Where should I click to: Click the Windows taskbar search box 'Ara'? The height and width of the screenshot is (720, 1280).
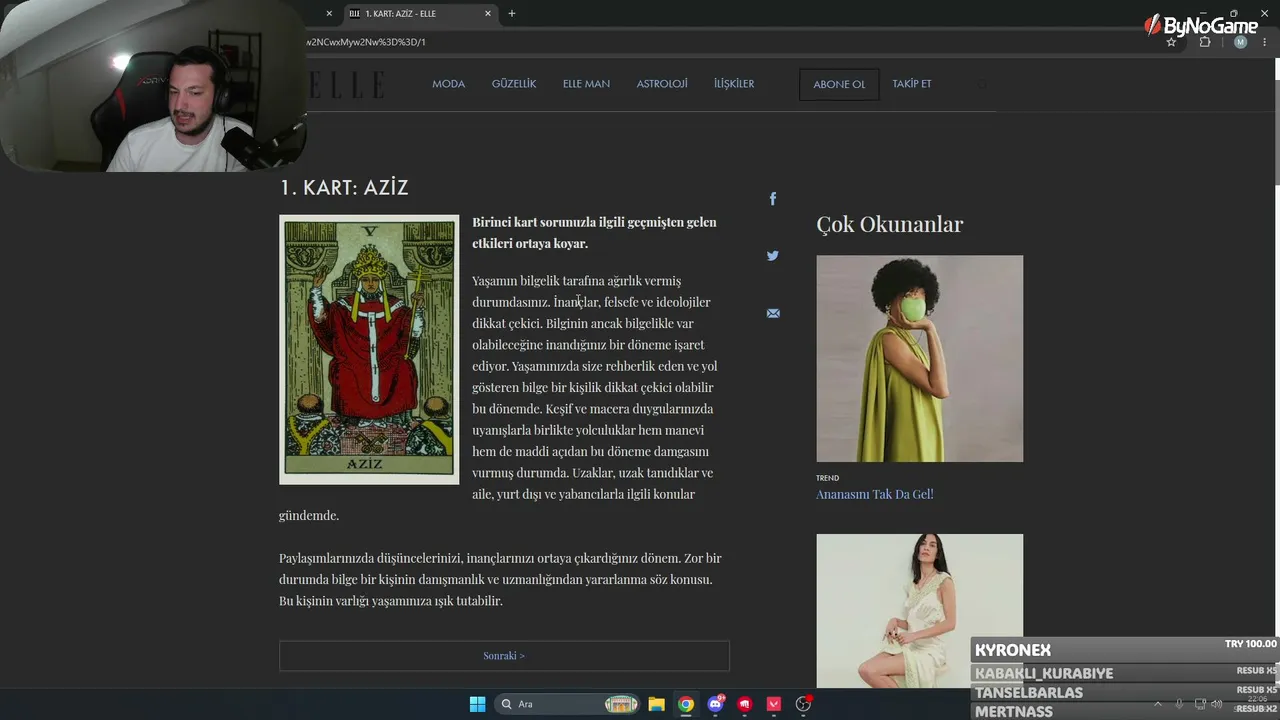566,704
